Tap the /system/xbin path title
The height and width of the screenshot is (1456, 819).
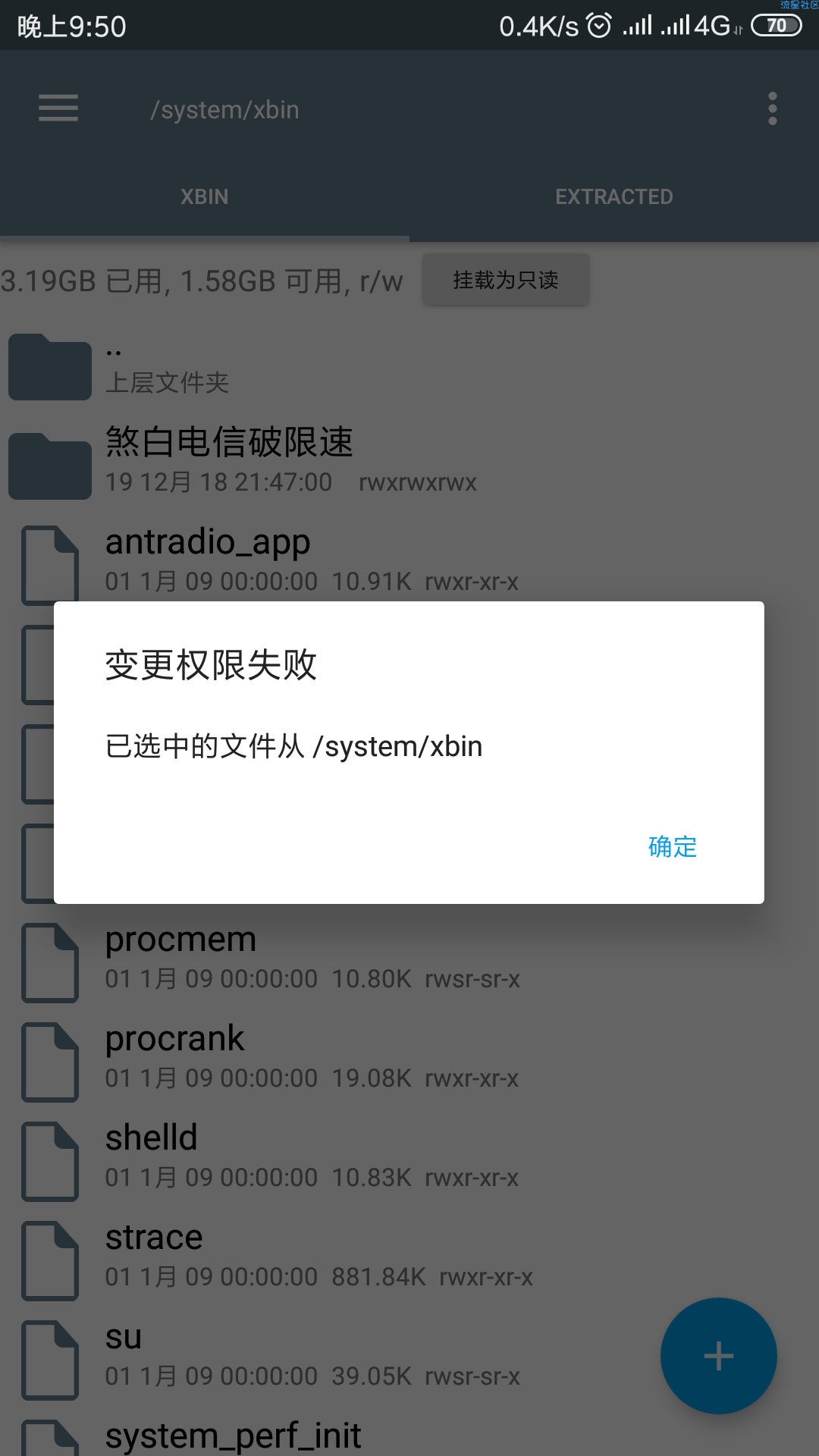point(225,110)
